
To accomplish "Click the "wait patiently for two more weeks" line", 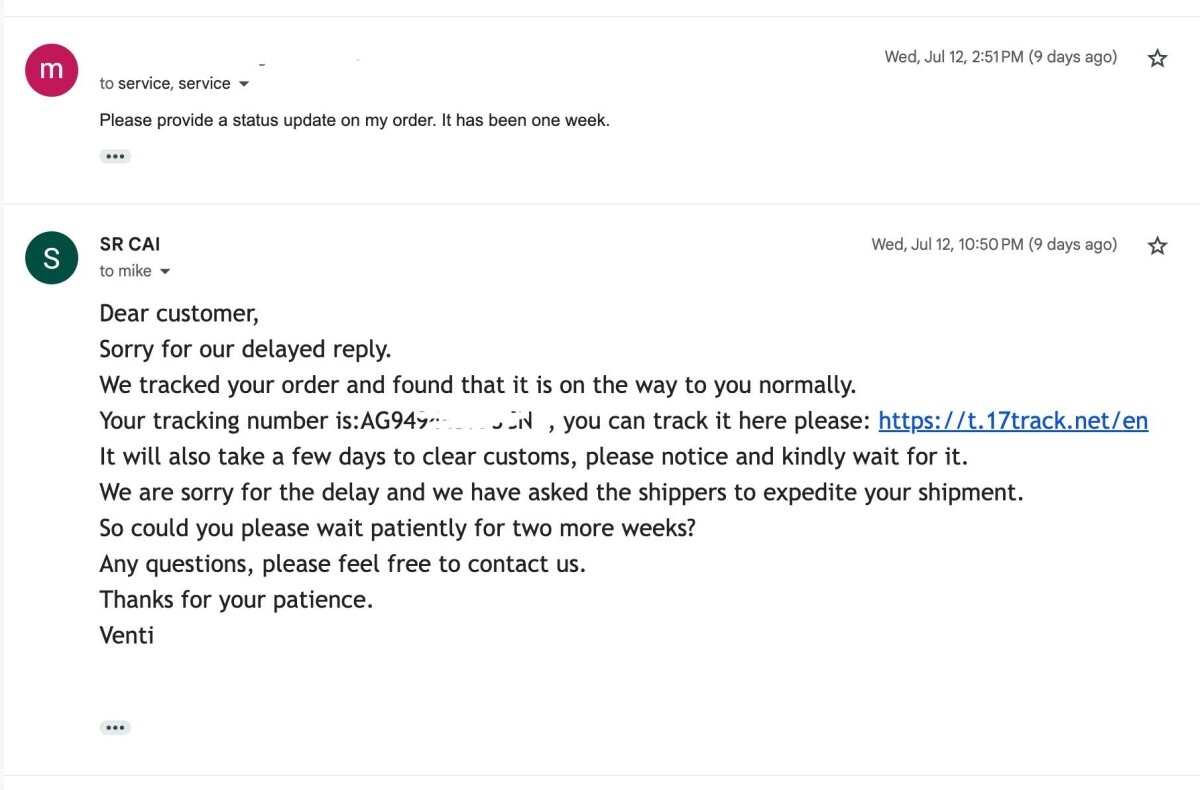I will (x=397, y=528).
